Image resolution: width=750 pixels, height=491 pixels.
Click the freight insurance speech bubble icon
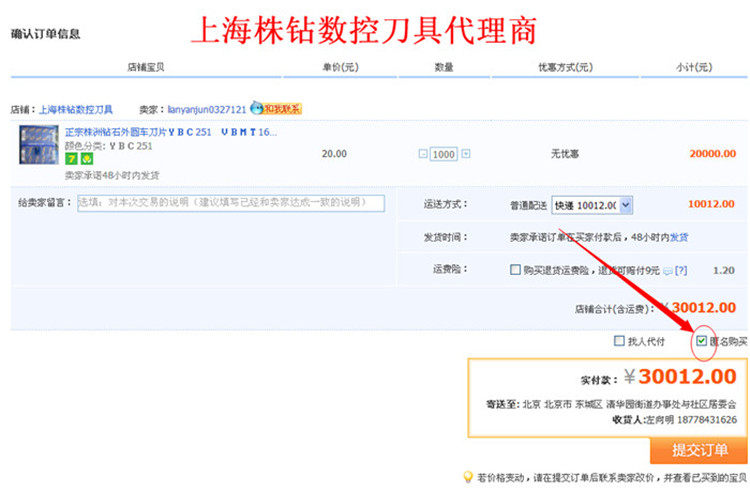(667, 270)
